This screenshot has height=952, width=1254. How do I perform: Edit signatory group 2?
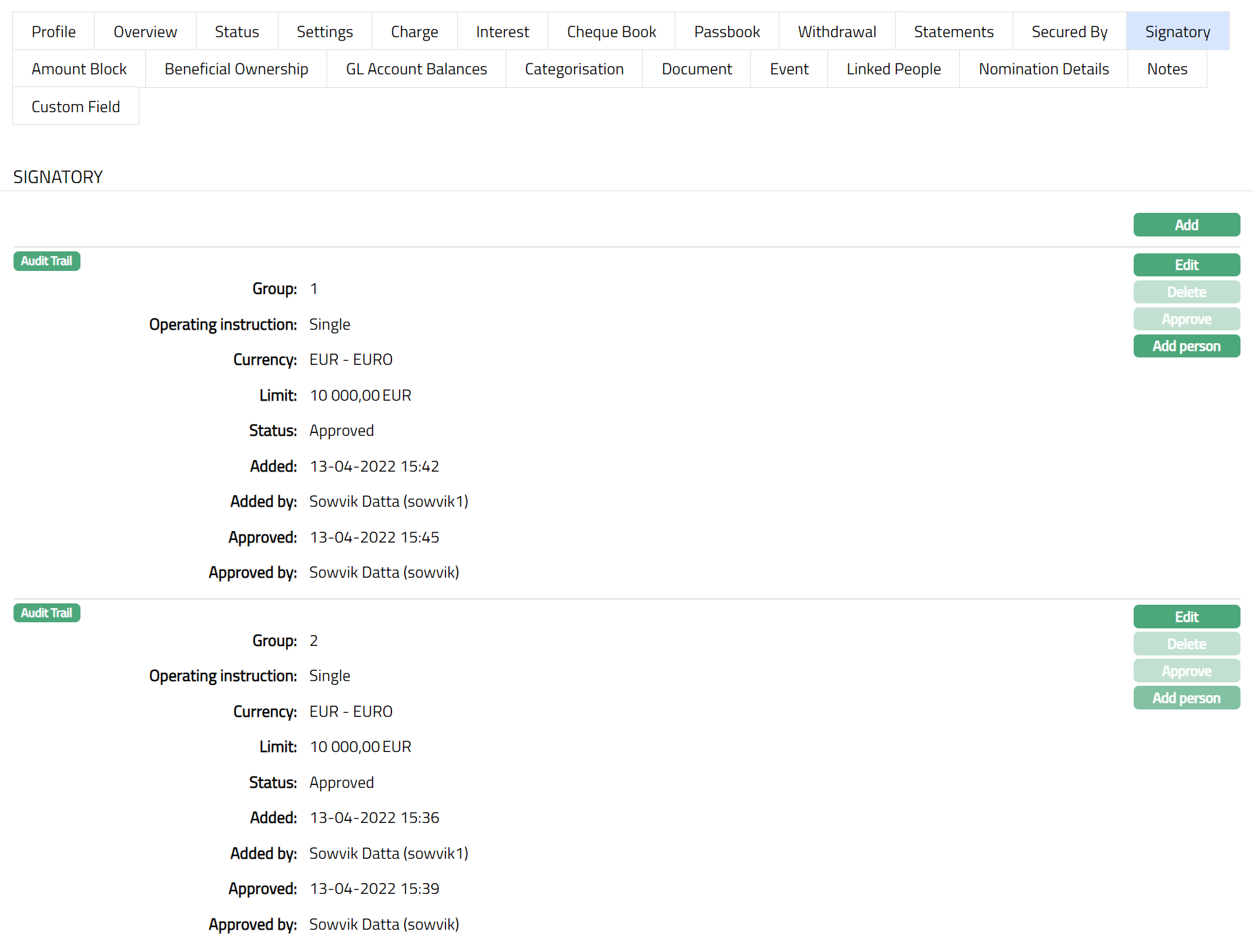pyautogui.click(x=1186, y=617)
